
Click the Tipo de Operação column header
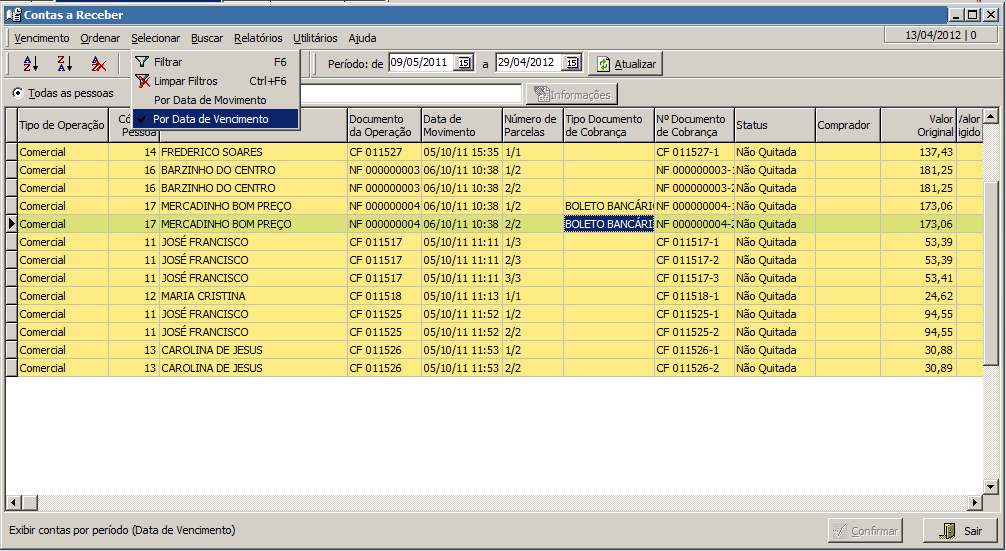(x=62, y=125)
